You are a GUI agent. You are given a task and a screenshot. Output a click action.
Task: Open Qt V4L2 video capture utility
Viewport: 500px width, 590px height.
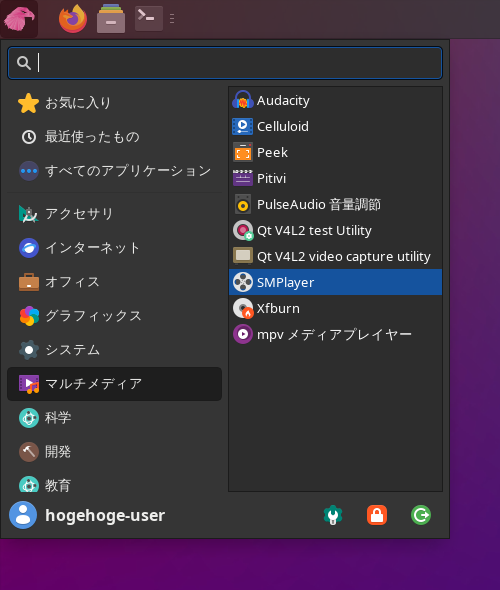click(335, 256)
